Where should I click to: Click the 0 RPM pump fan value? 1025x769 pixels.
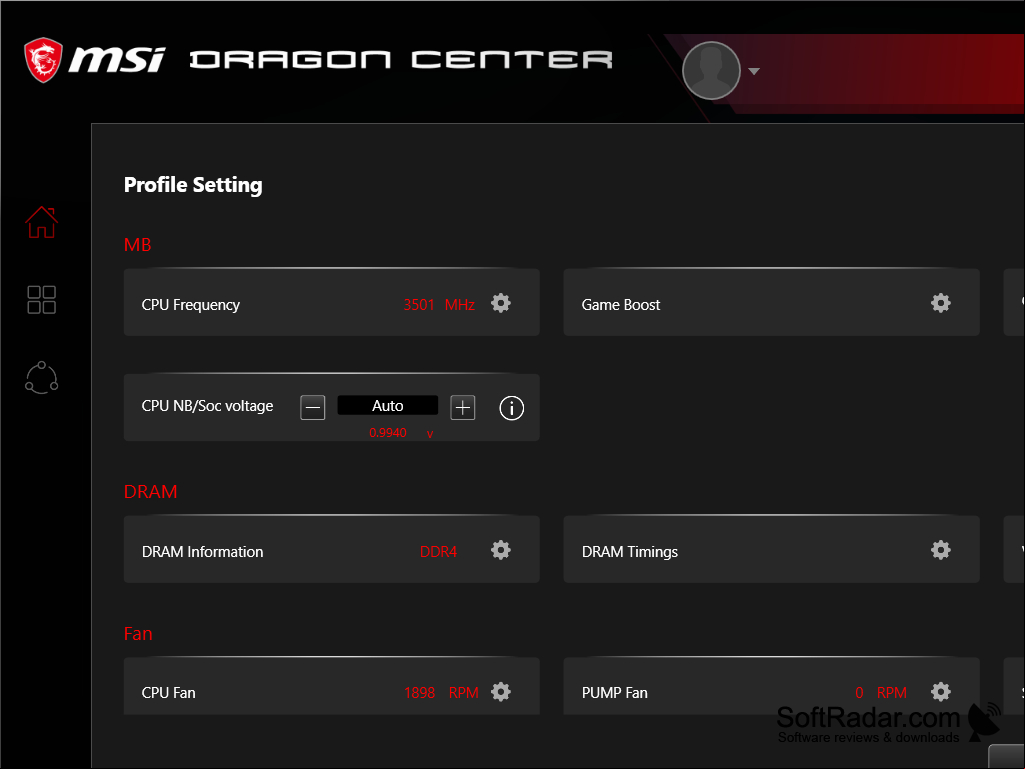pos(881,693)
